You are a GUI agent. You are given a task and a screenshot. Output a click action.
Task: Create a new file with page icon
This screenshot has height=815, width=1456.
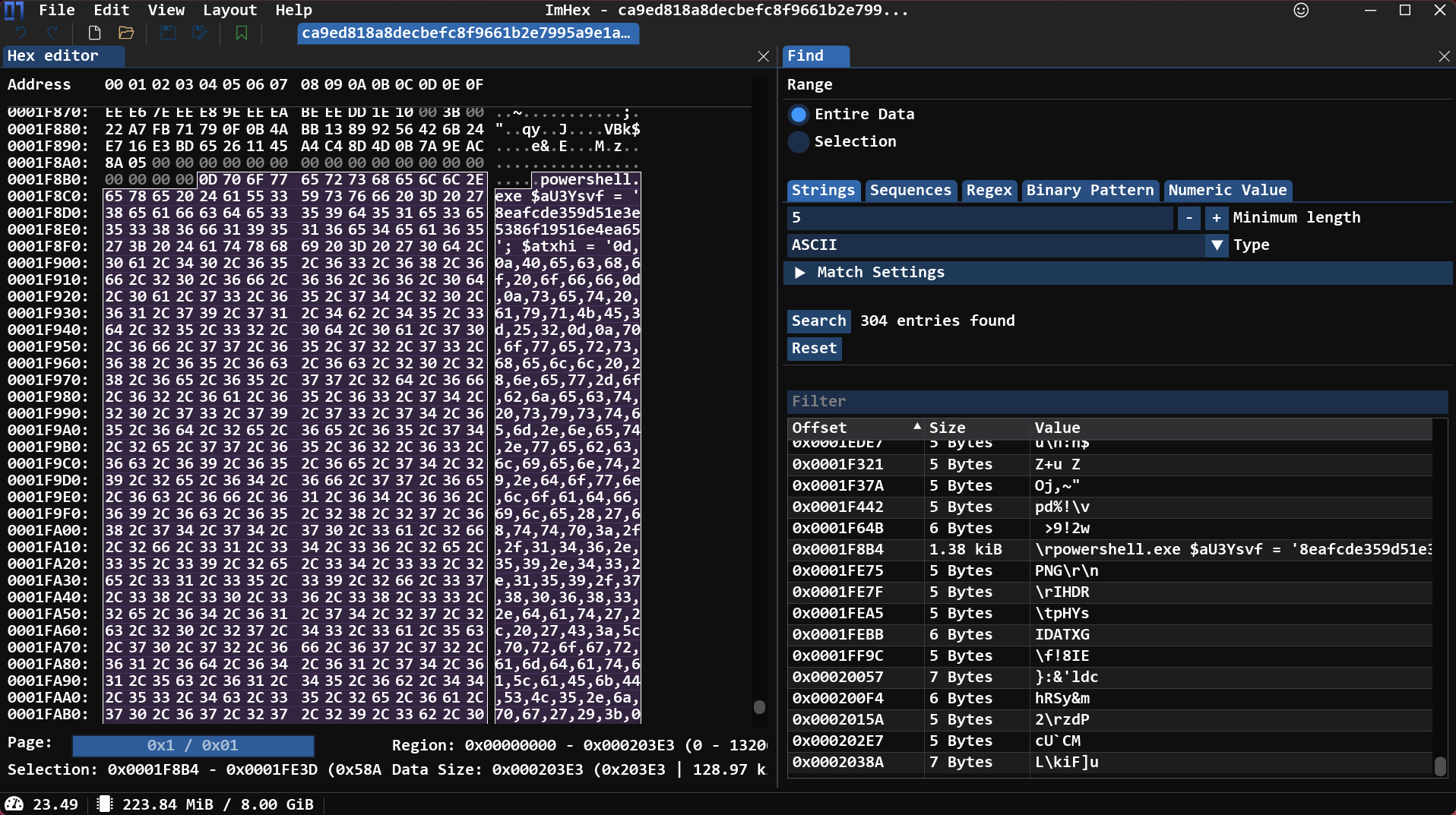click(94, 33)
